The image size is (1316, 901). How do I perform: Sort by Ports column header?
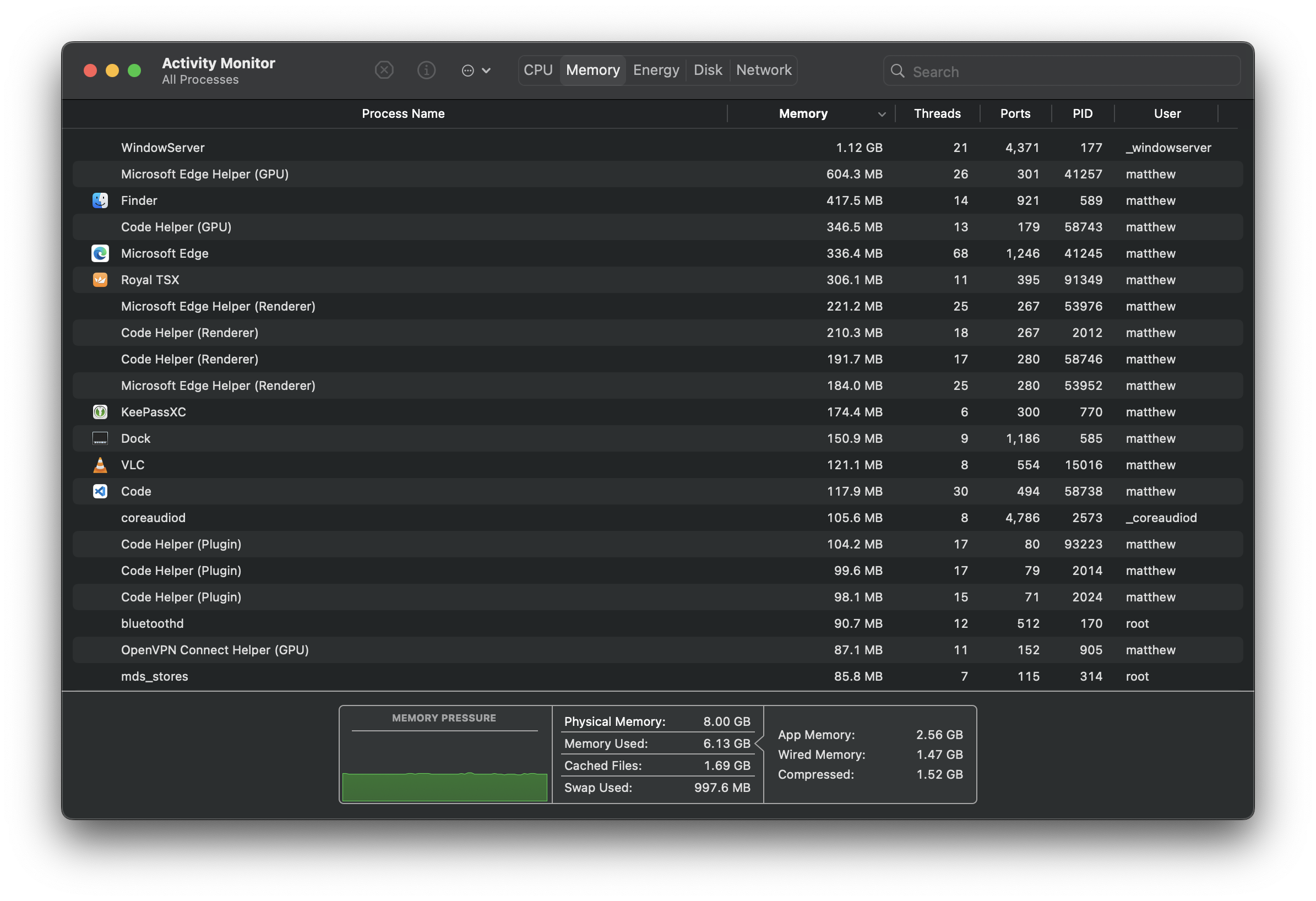pyautogui.click(x=1015, y=114)
